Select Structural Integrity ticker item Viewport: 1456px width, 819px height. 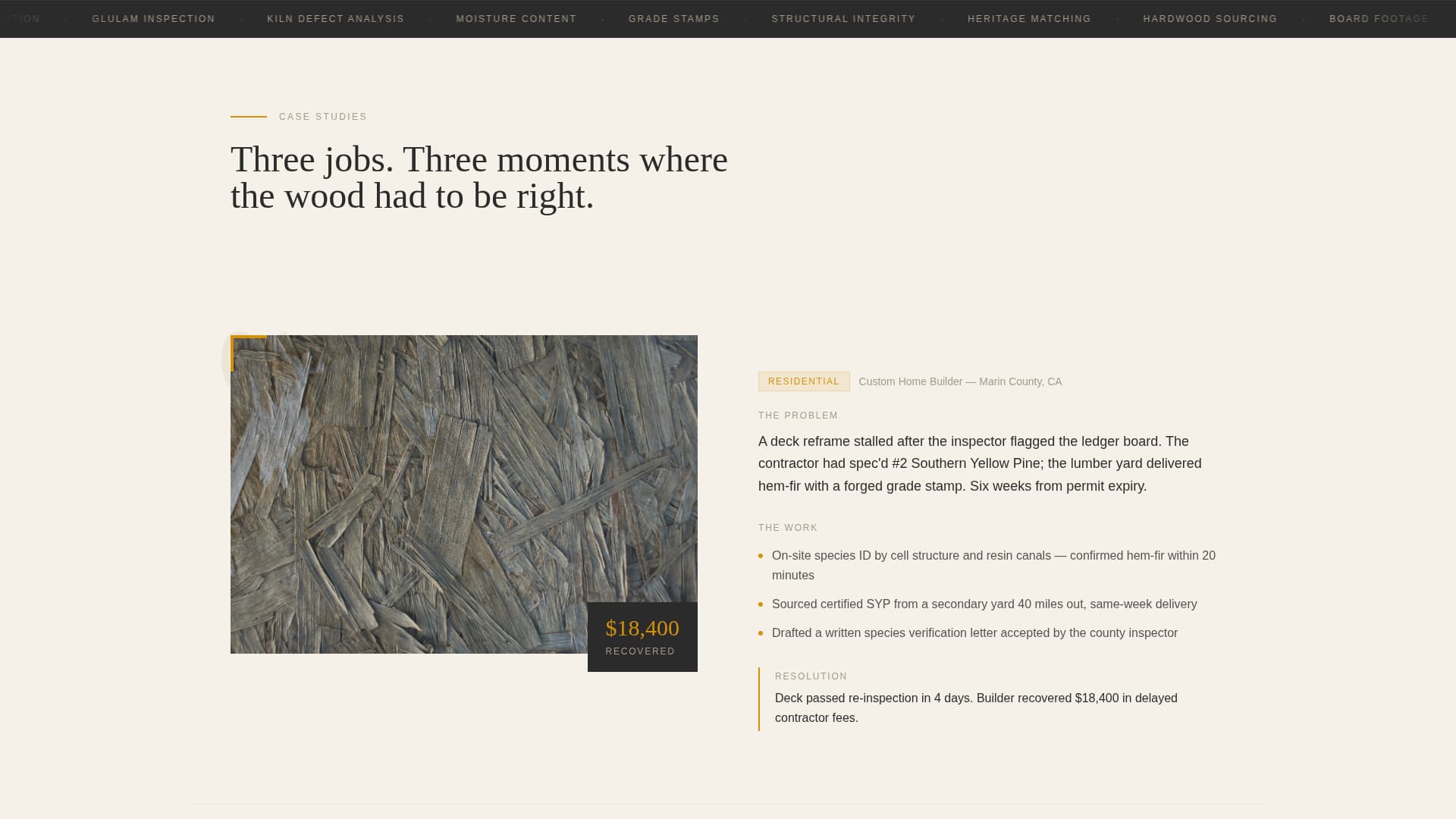pos(843,19)
